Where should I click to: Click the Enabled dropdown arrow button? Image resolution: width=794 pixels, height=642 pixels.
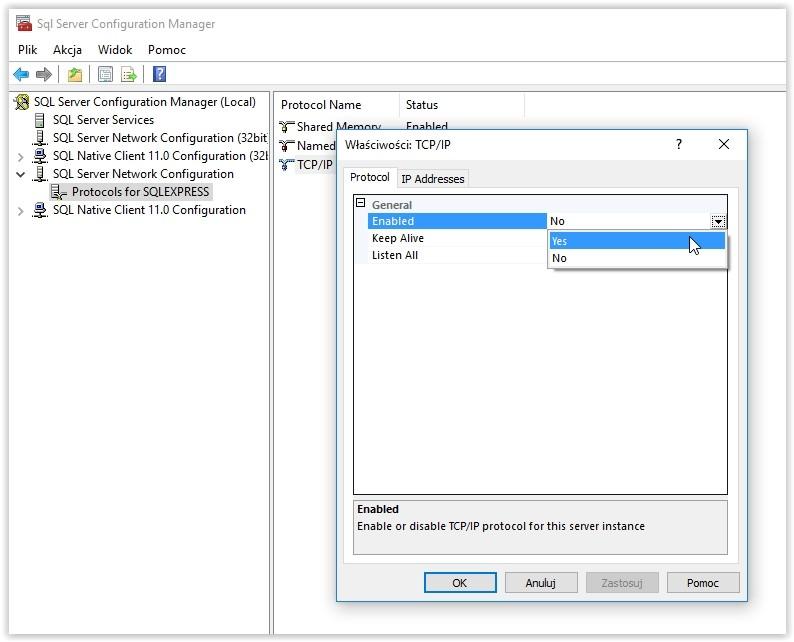(x=718, y=221)
